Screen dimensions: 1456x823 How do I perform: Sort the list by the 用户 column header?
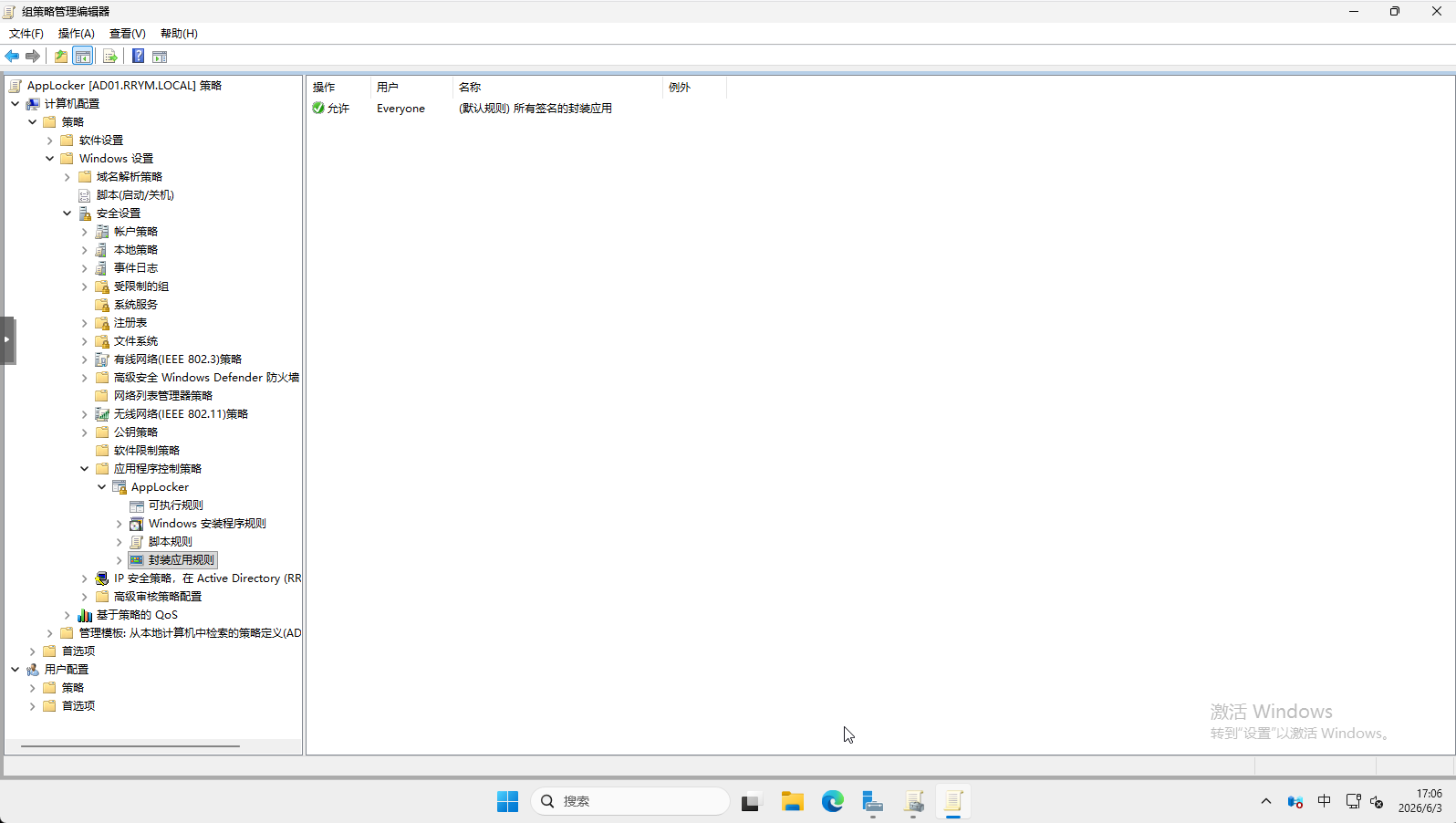point(411,88)
